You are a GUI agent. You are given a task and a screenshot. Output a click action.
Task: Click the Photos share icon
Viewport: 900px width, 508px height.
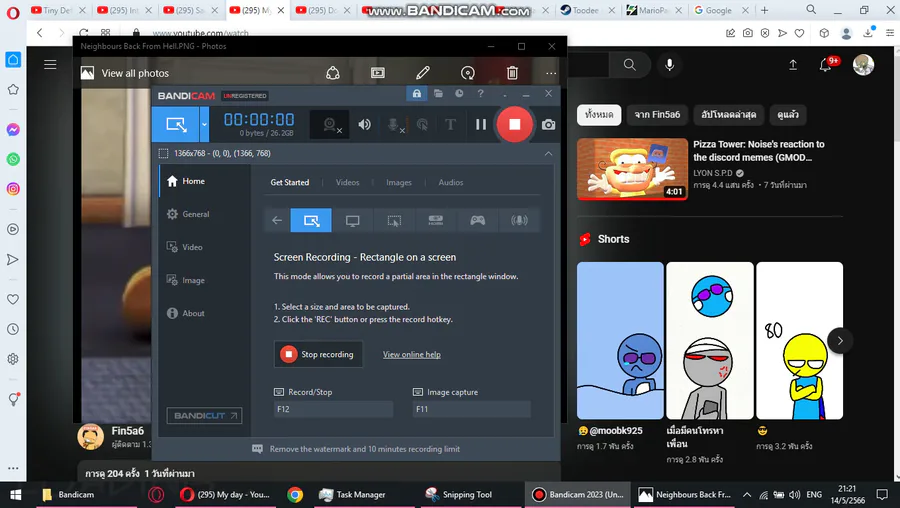tap(333, 73)
